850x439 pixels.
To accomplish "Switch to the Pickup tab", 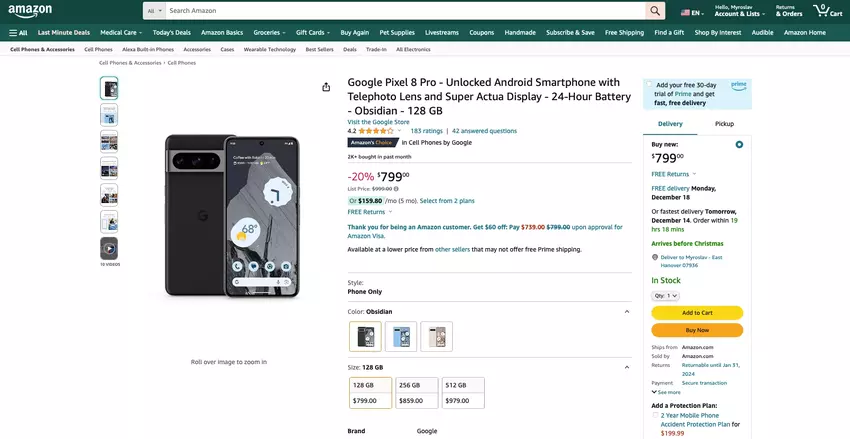I will [x=724, y=124].
